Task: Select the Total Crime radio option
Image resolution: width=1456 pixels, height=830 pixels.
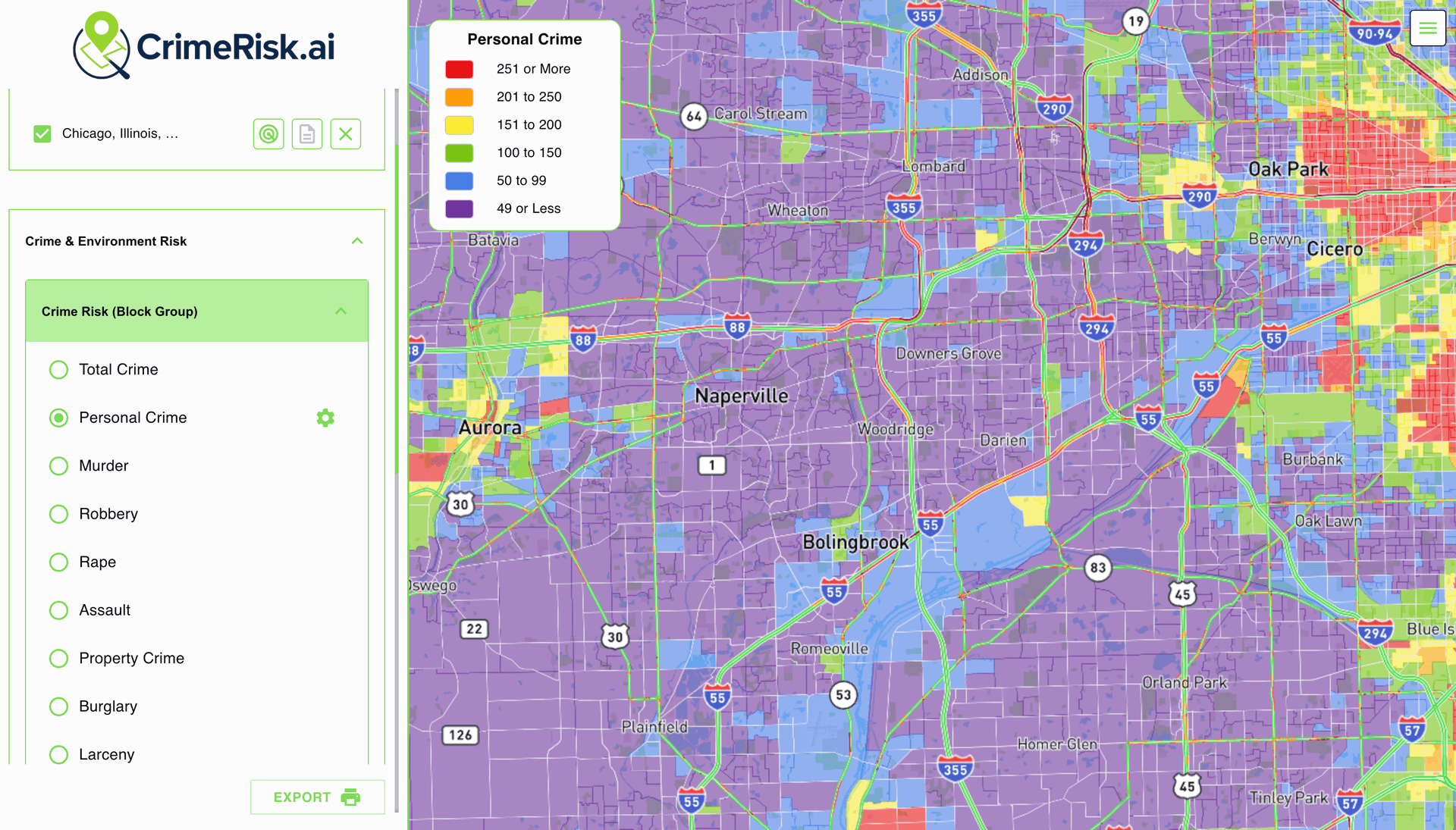Action: click(x=58, y=370)
